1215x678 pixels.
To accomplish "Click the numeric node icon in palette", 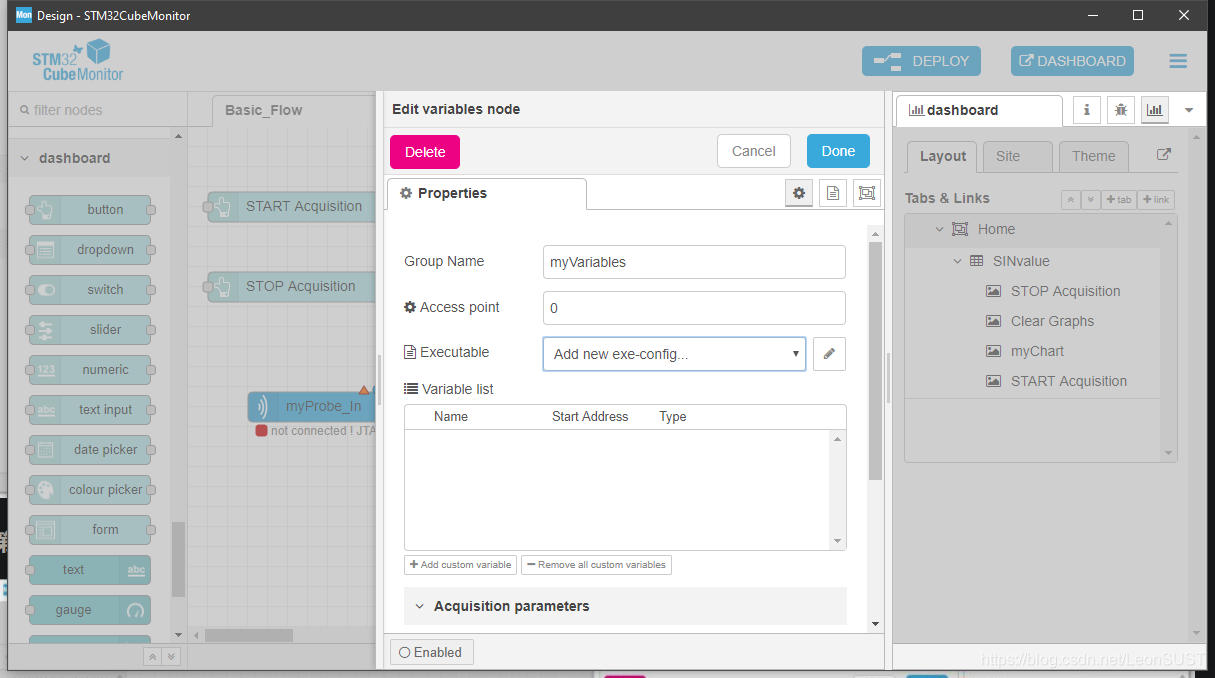I will click(45, 370).
